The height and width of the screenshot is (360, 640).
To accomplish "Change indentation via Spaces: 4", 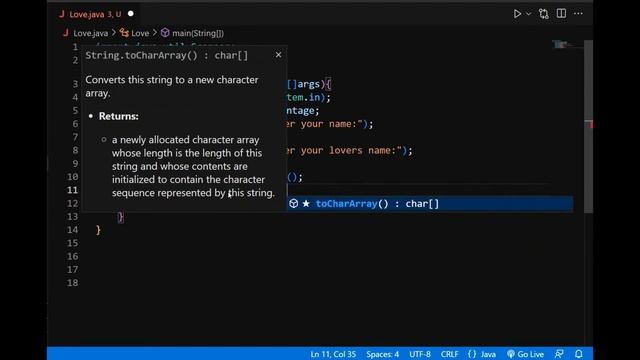I will point(382,354).
